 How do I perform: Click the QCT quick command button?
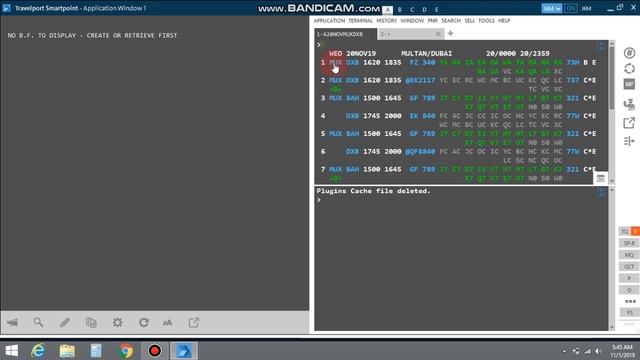[629, 267]
